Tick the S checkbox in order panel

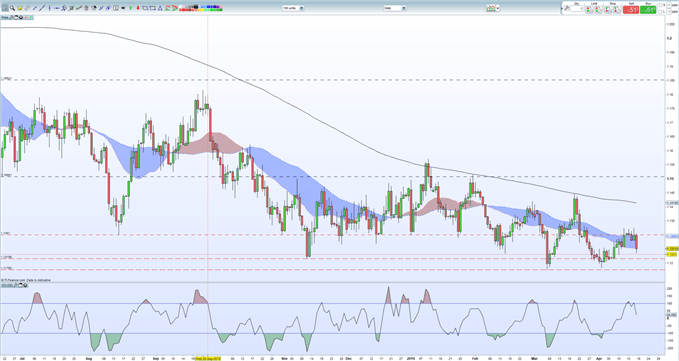[x=660, y=5]
